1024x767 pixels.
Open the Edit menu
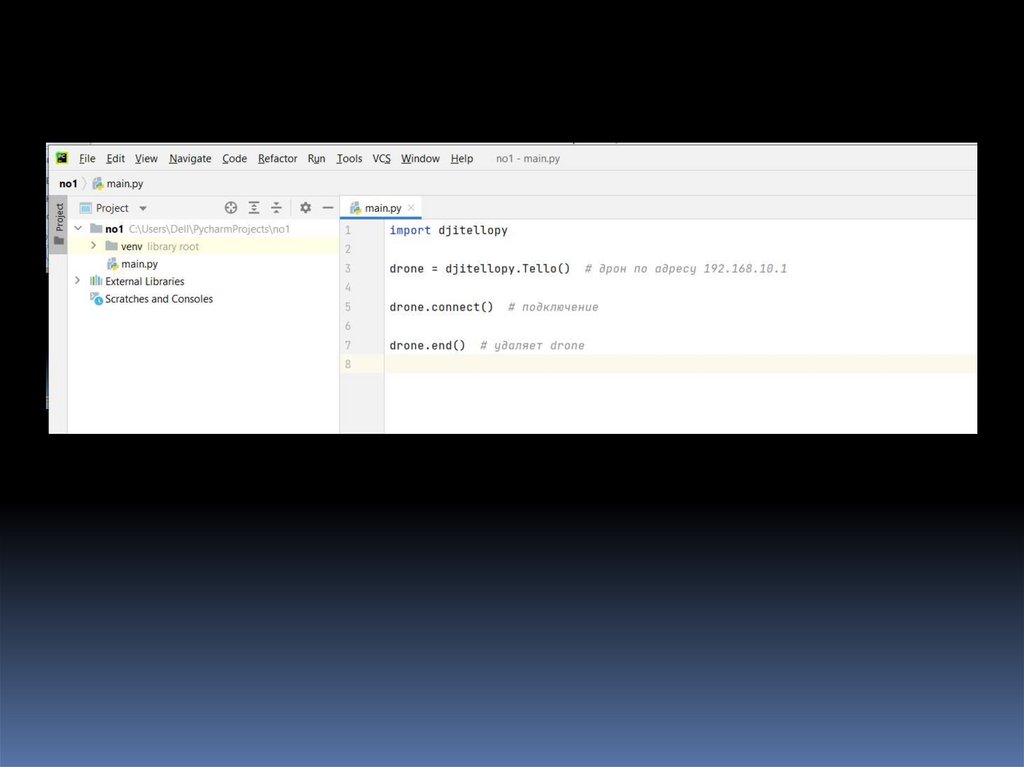116,158
